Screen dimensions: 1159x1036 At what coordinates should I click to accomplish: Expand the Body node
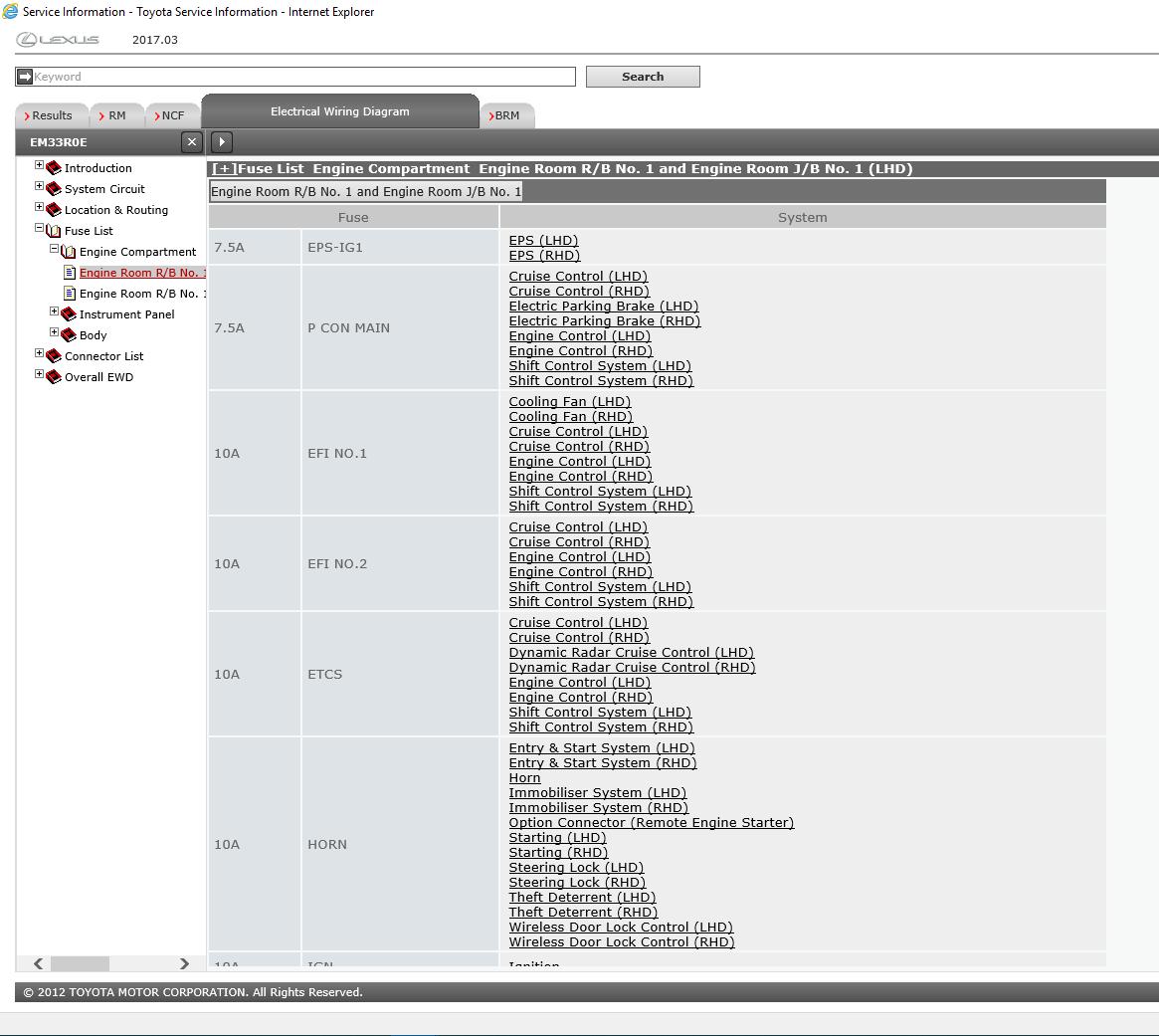[54, 332]
